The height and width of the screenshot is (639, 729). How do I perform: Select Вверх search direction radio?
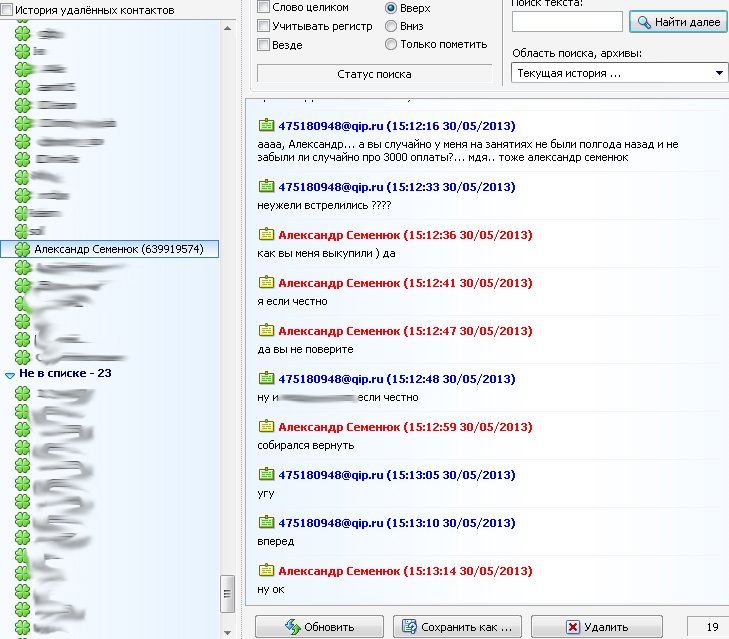coord(391,8)
